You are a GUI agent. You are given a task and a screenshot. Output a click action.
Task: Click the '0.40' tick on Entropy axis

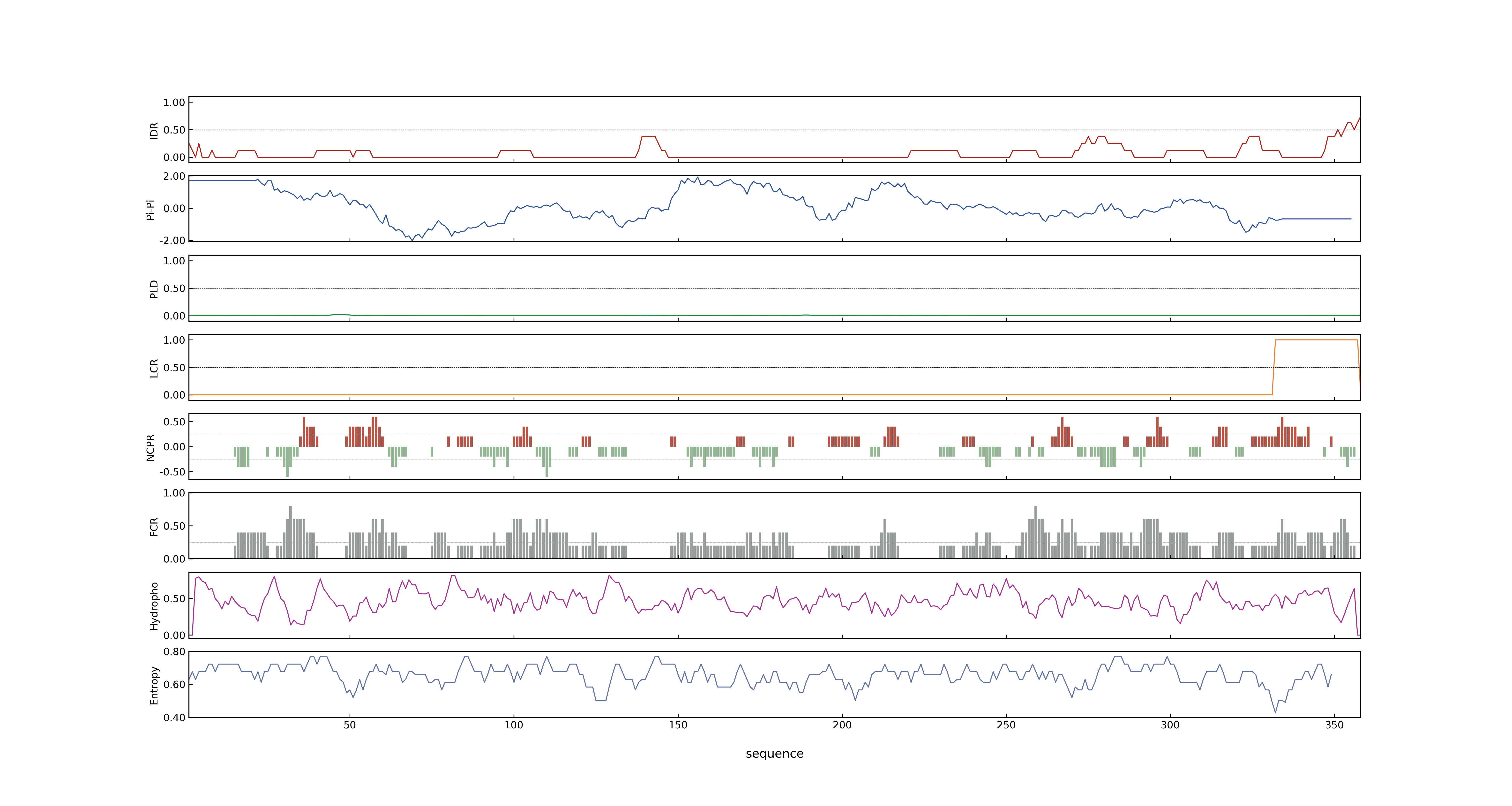click(174, 717)
